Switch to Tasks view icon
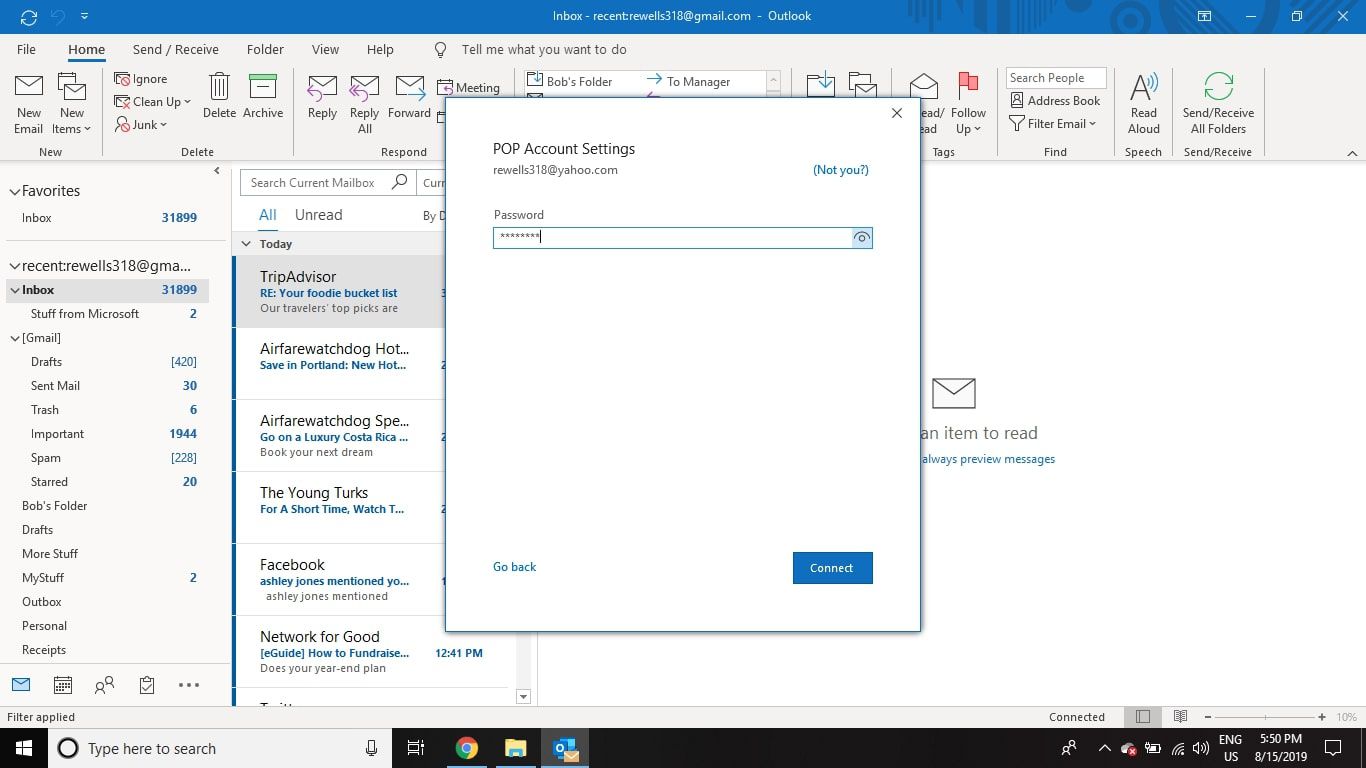 coord(147,685)
